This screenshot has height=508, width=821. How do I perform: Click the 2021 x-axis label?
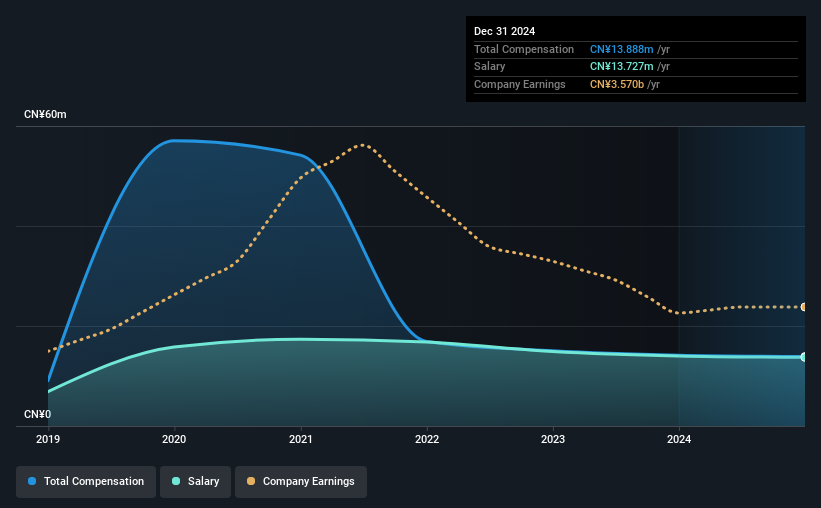[301, 439]
